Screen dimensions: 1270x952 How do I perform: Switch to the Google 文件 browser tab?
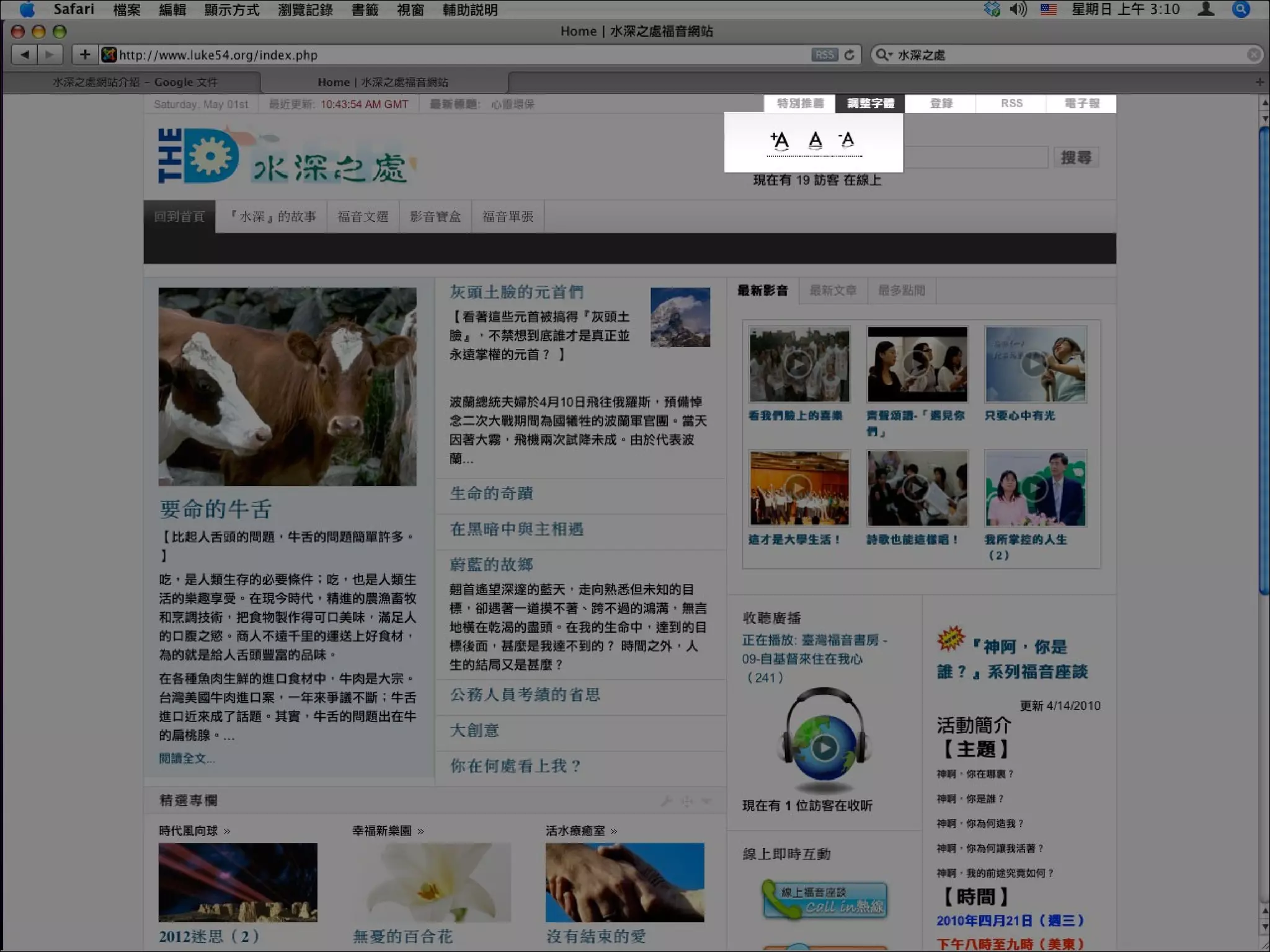point(135,82)
